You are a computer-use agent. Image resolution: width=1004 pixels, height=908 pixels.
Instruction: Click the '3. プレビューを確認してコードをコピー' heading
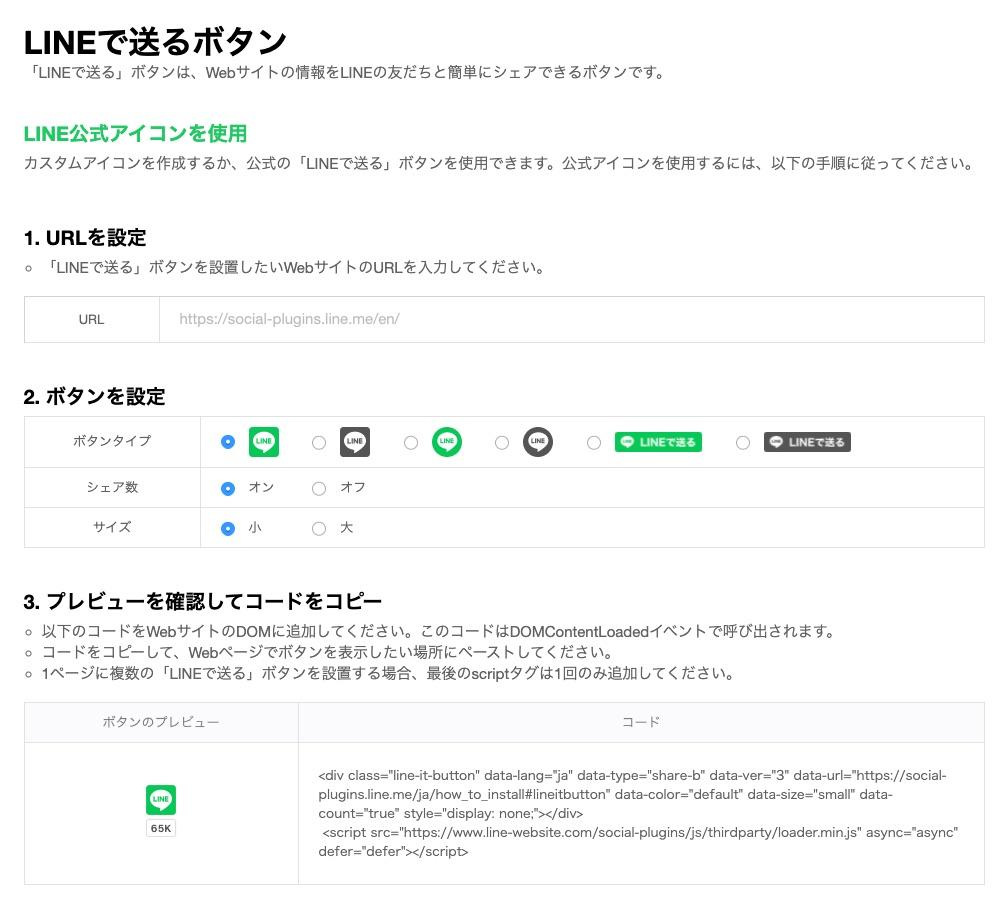point(202,601)
